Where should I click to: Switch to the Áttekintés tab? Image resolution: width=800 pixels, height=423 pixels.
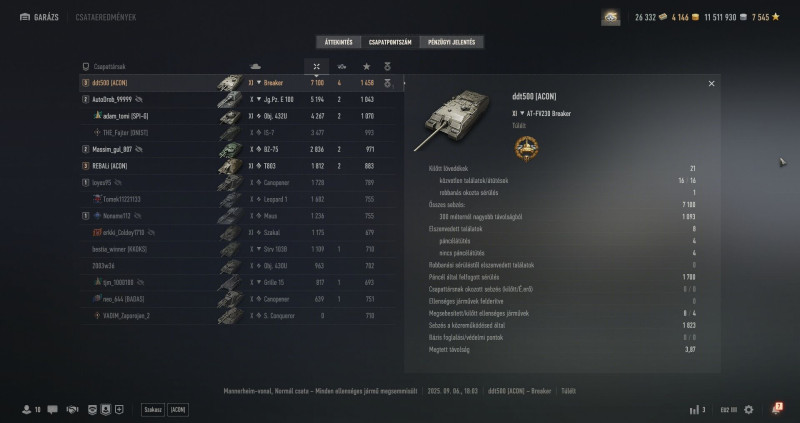(x=338, y=42)
